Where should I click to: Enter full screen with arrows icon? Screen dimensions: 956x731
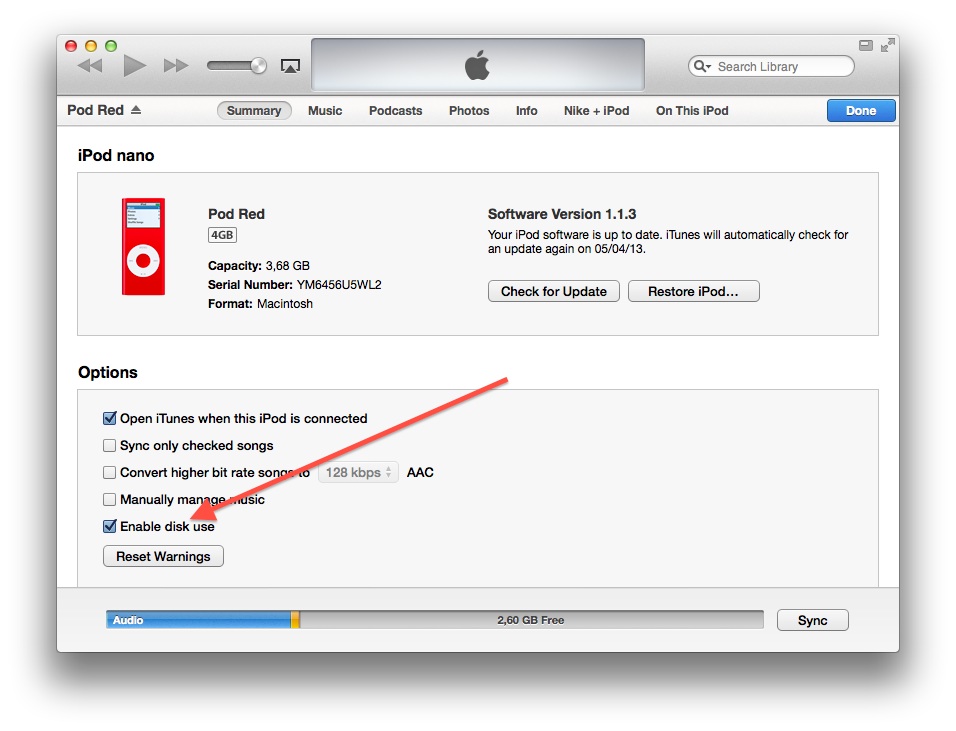(888, 45)
